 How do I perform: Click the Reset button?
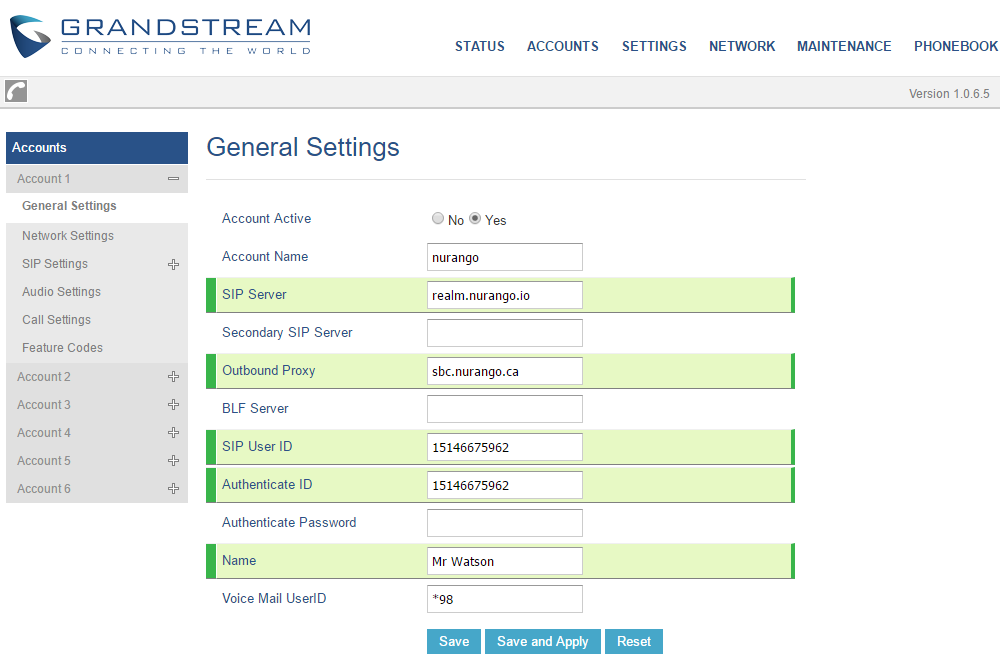tap(634, 641)
